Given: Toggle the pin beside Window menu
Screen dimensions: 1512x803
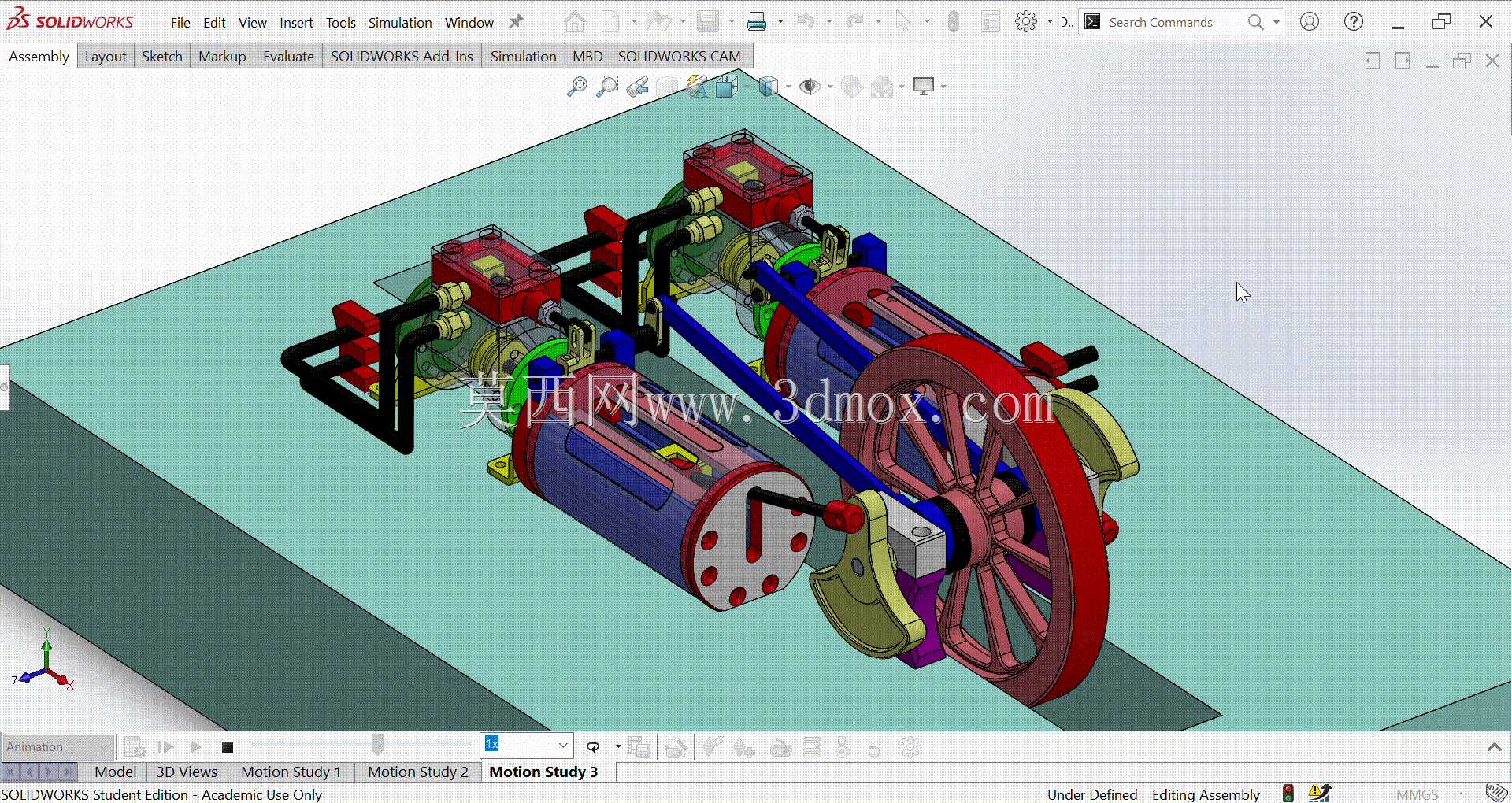Looking at the screenshot, I should pyautogui.click(x=516, y=22).
